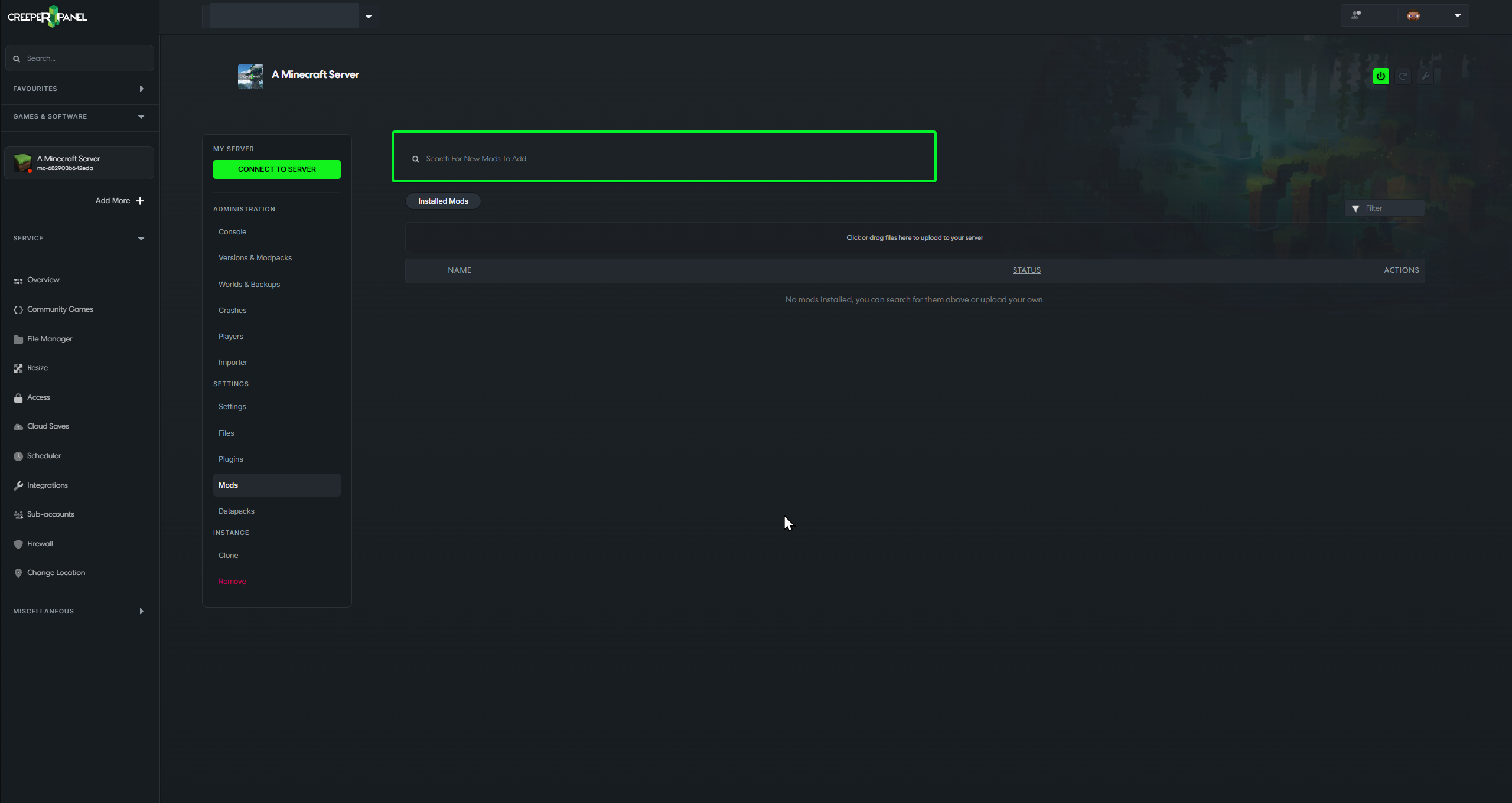
Task: Click the user avatar in the top bar
Action: click(1413, 16)
